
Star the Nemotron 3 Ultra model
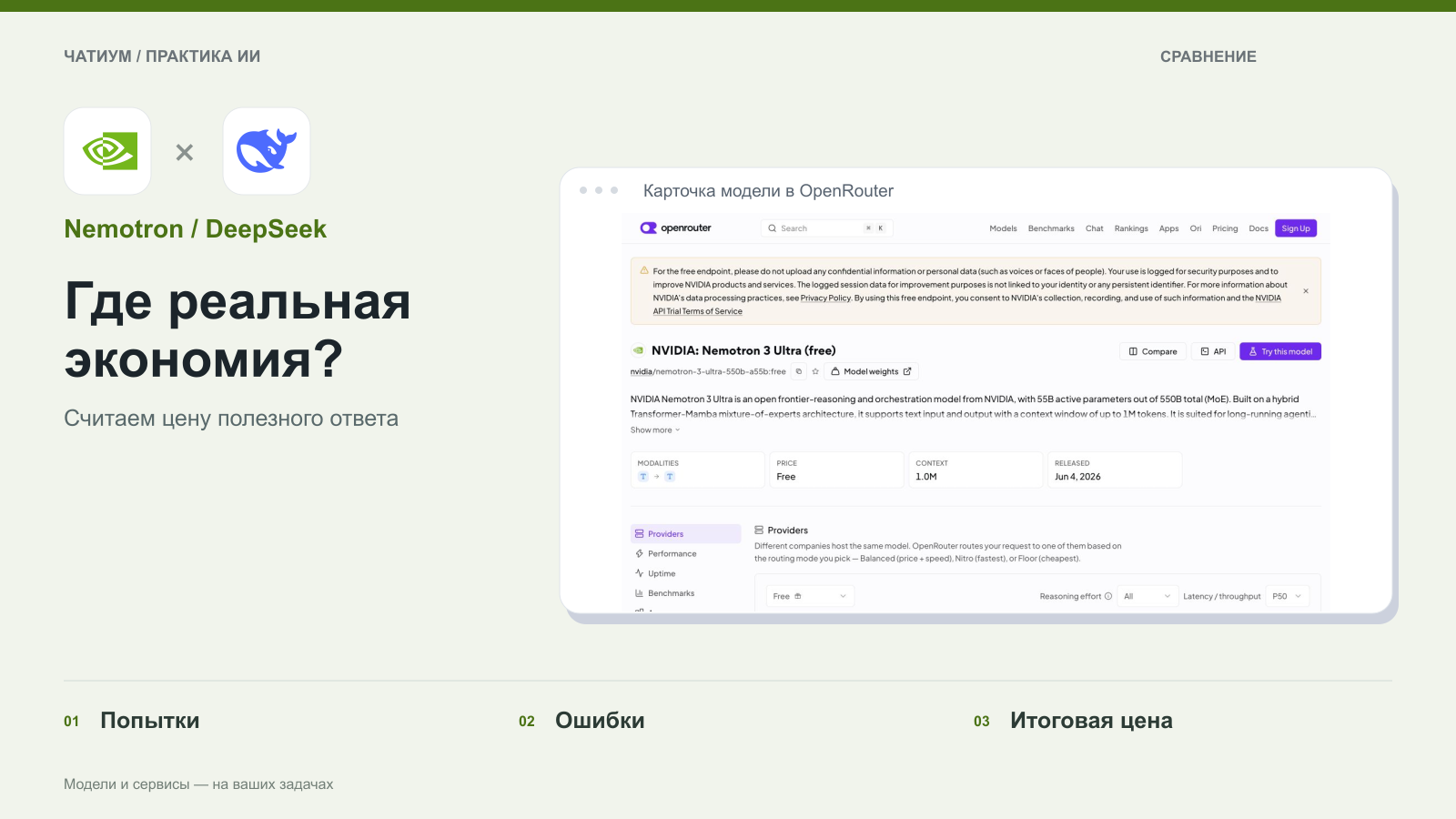[x=815, y=371]
